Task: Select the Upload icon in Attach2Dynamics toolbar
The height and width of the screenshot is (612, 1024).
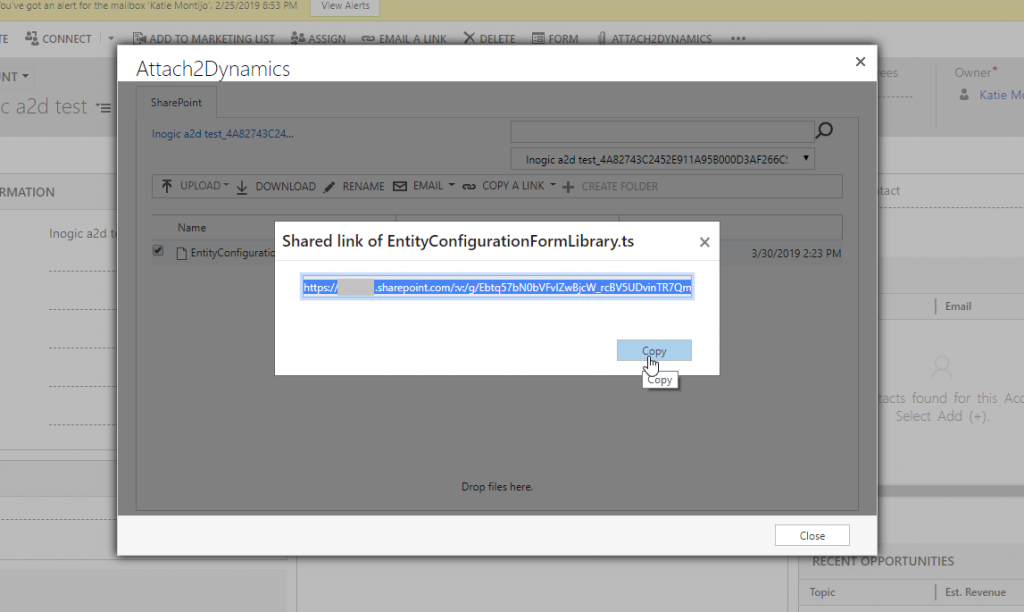Action: (167, 186)
